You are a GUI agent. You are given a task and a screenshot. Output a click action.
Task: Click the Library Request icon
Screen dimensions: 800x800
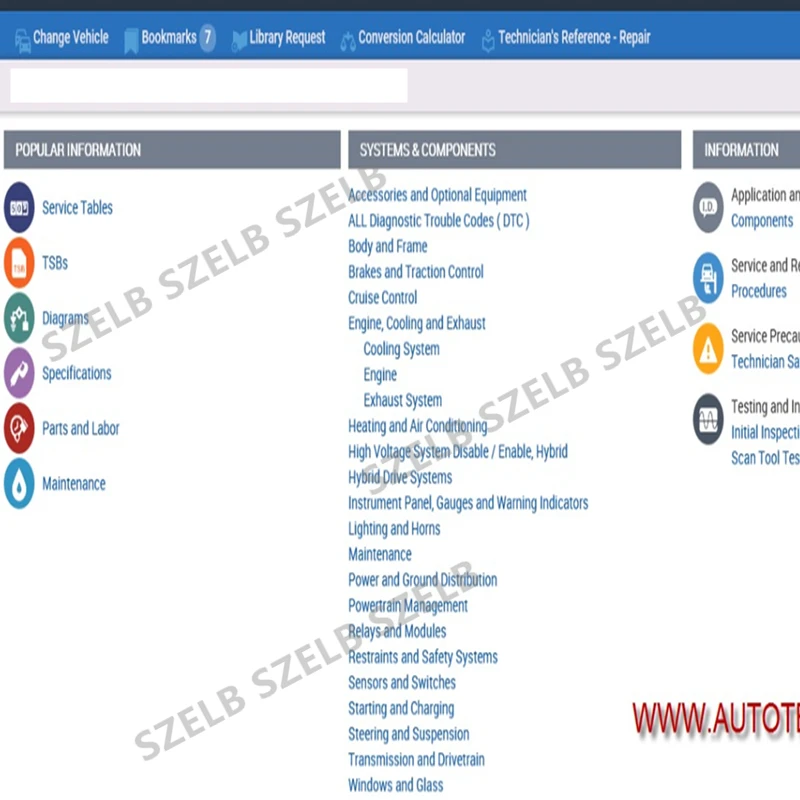click(x=239, y=40)
